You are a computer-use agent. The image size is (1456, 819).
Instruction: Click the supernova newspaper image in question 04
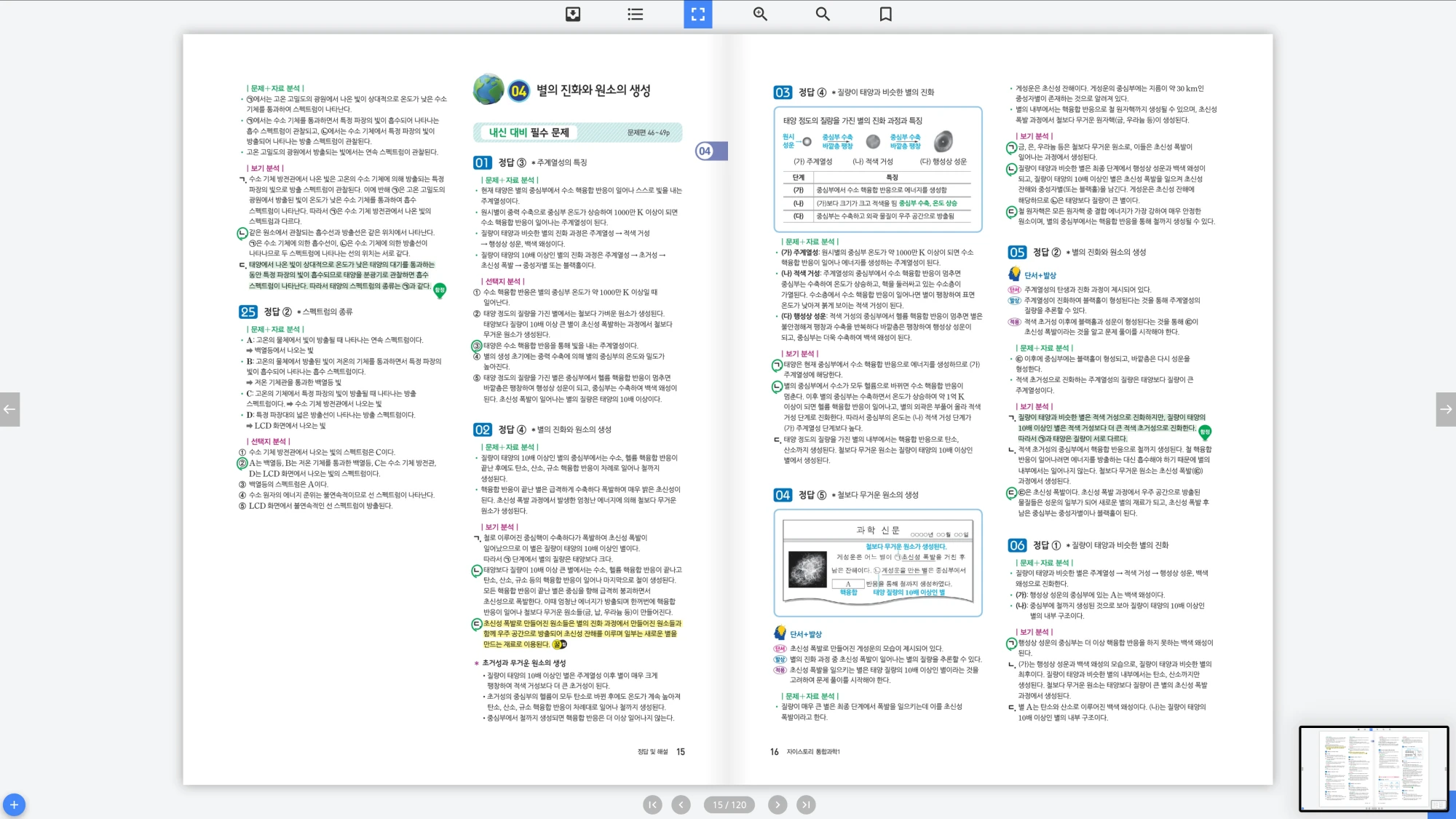807,569
